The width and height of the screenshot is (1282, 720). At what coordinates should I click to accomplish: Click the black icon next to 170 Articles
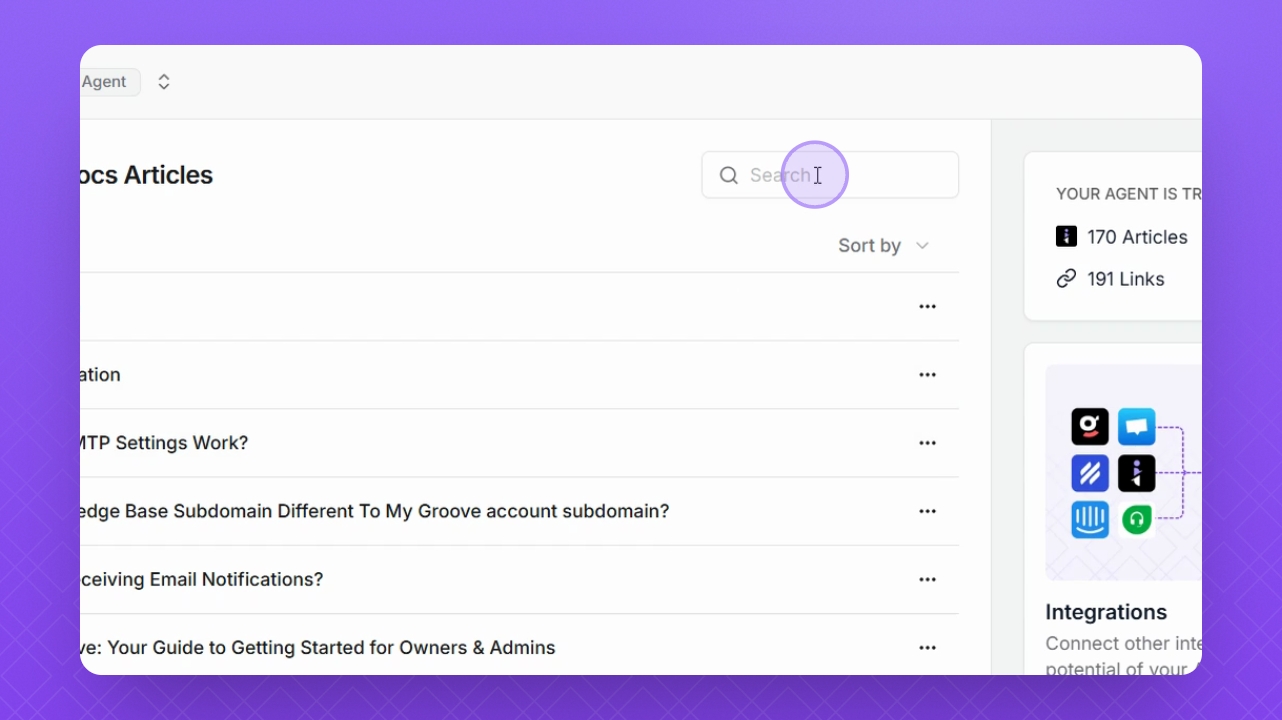click(x=1066, y=237)
